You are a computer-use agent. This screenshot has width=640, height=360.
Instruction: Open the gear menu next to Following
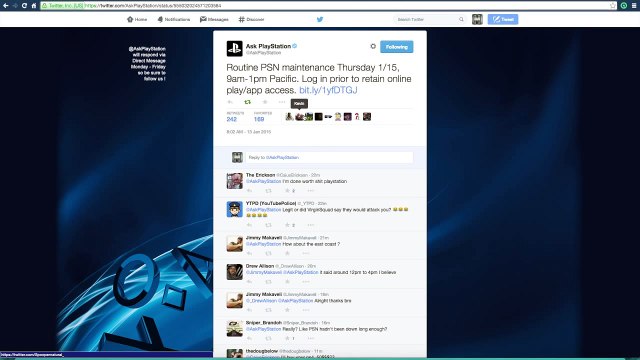373,47
